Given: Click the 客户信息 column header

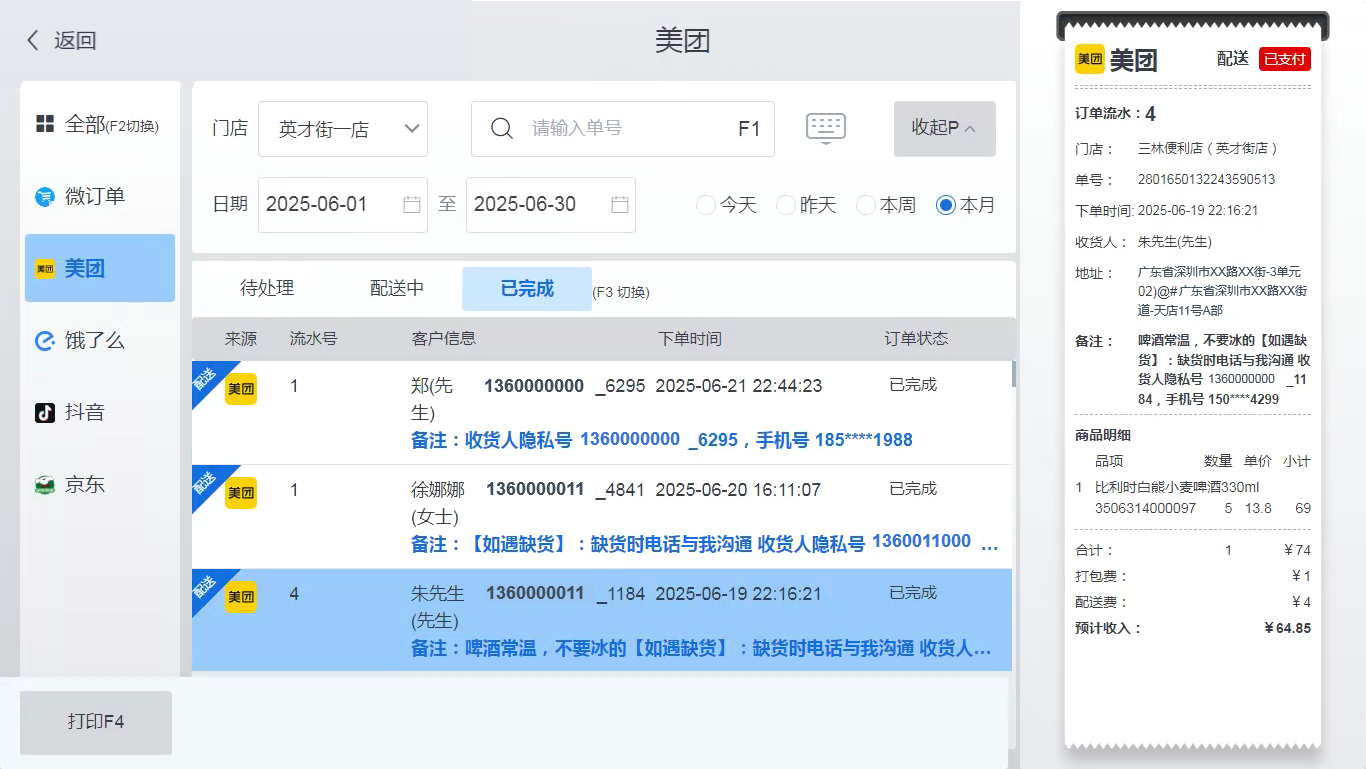Looking at the screenshot, I should [444, 339].
